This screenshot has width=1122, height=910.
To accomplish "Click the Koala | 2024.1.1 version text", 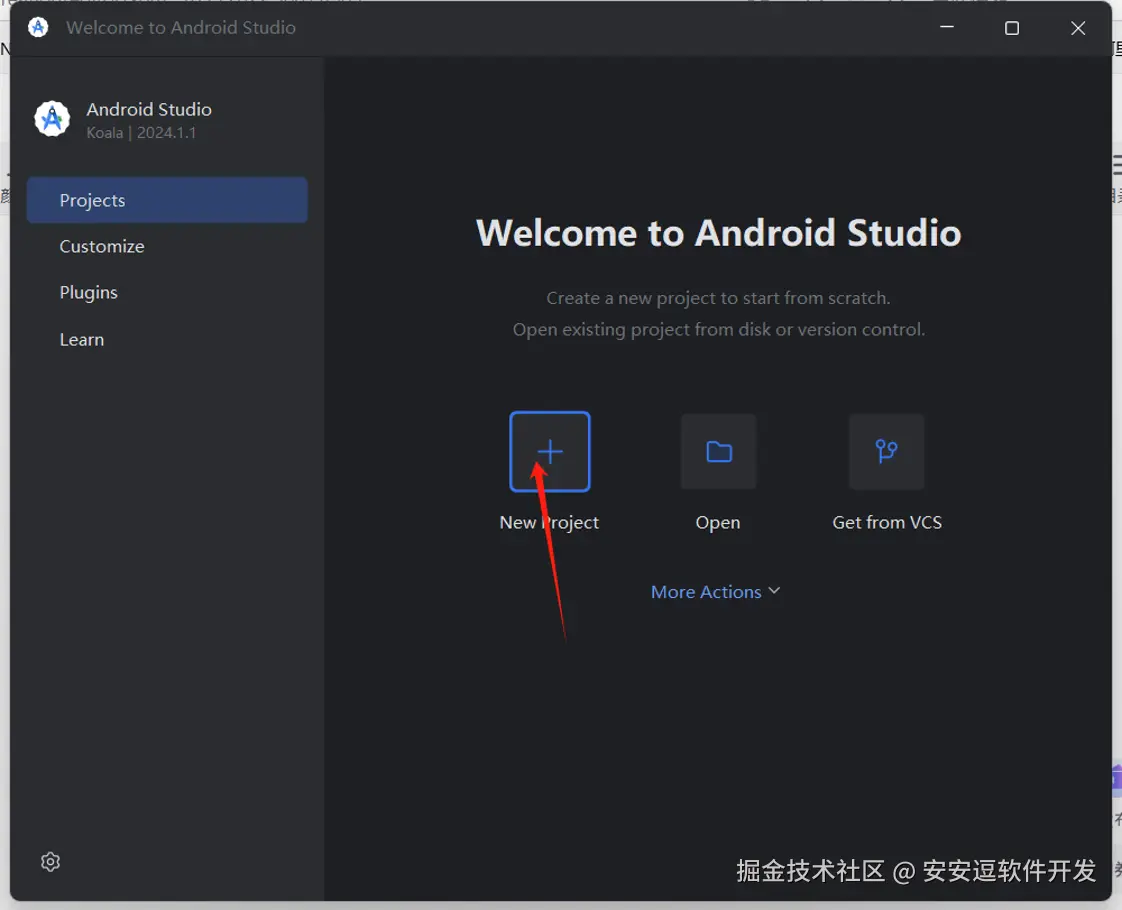I will click(x=141, y=132).
